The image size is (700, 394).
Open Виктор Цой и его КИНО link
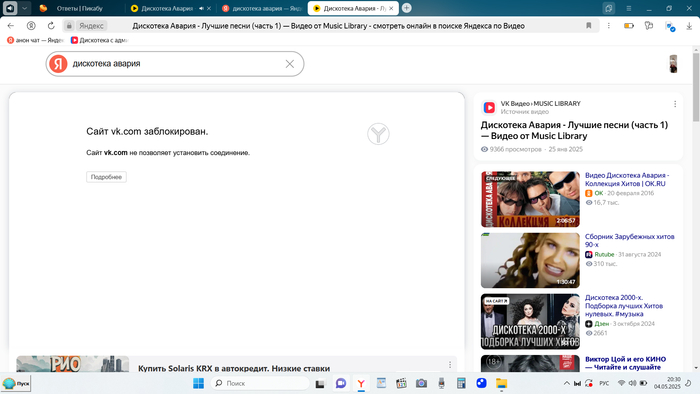coord(625,363)
